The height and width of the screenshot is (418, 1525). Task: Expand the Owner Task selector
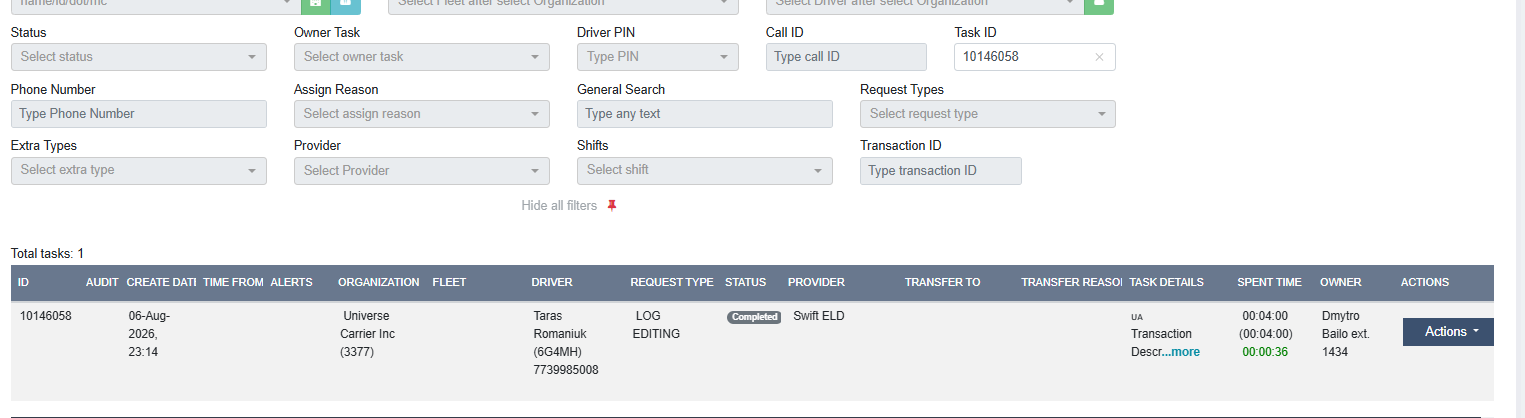pos(422,57)
